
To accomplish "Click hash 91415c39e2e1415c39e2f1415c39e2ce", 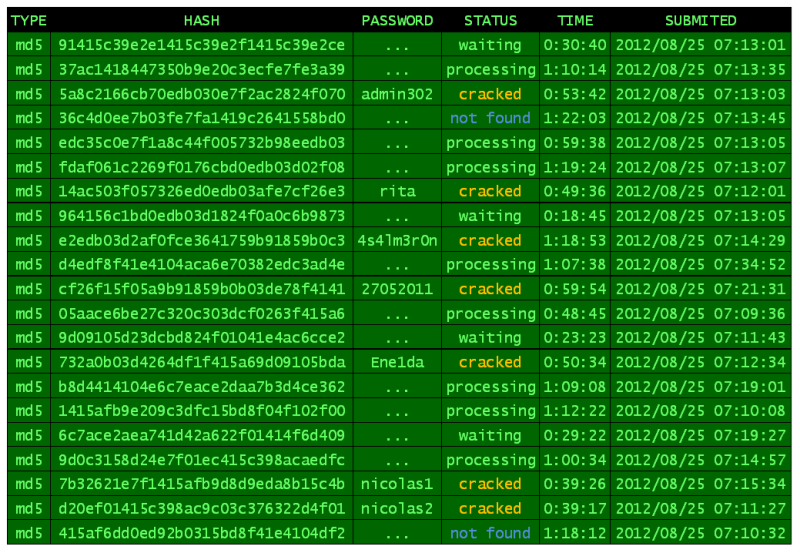I will click(x=202, y=45).
